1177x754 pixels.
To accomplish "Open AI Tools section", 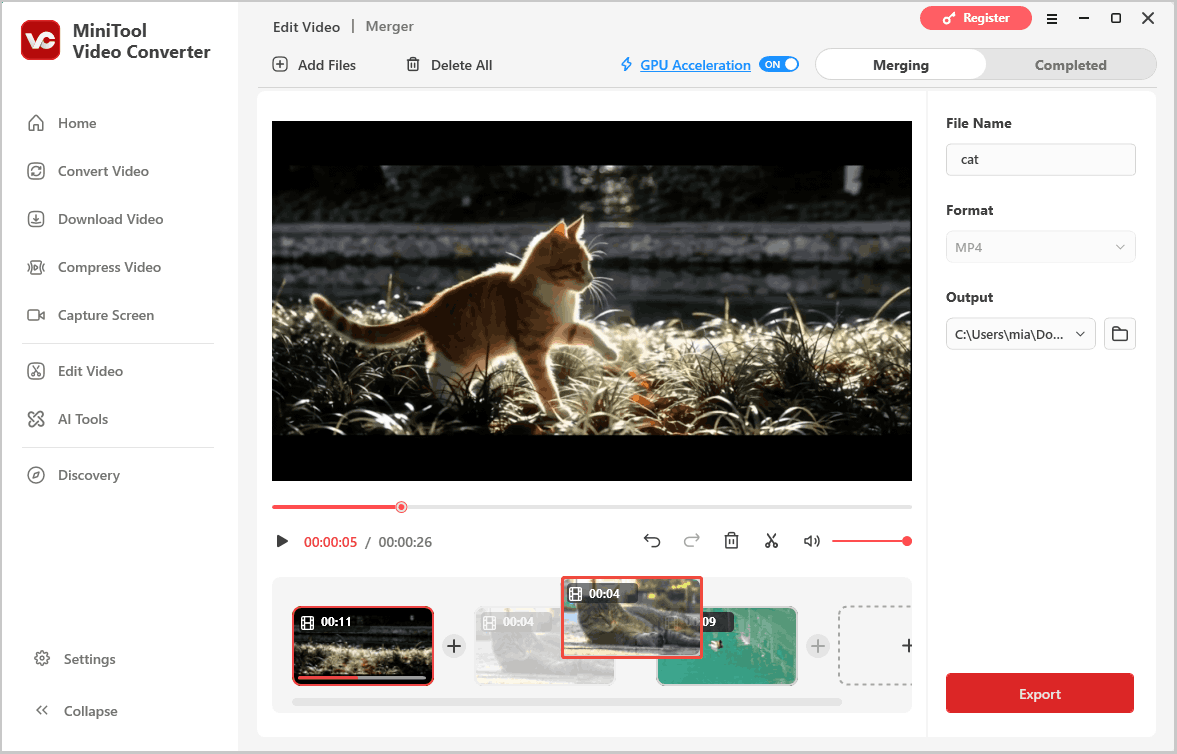I will [68, 419].
